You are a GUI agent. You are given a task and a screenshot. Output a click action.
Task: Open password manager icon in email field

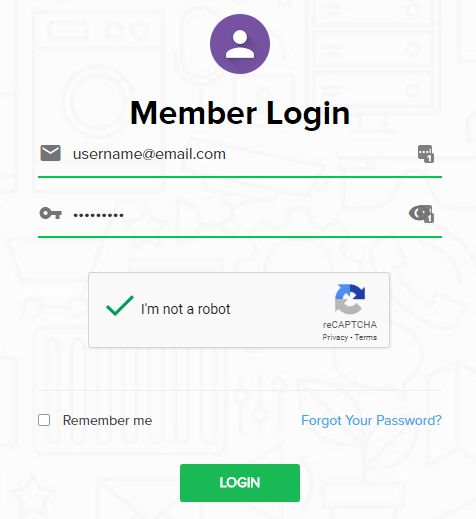[426, 154]
